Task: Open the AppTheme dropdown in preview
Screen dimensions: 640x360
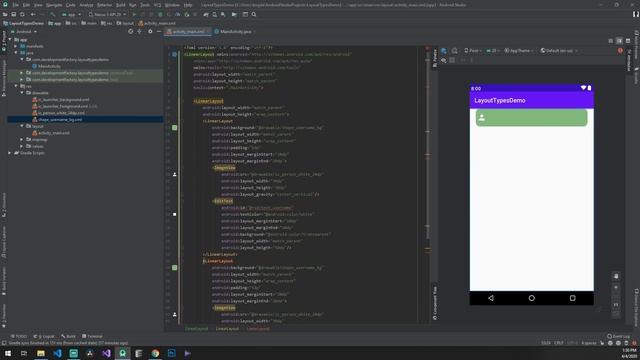Action: point(519,51)
